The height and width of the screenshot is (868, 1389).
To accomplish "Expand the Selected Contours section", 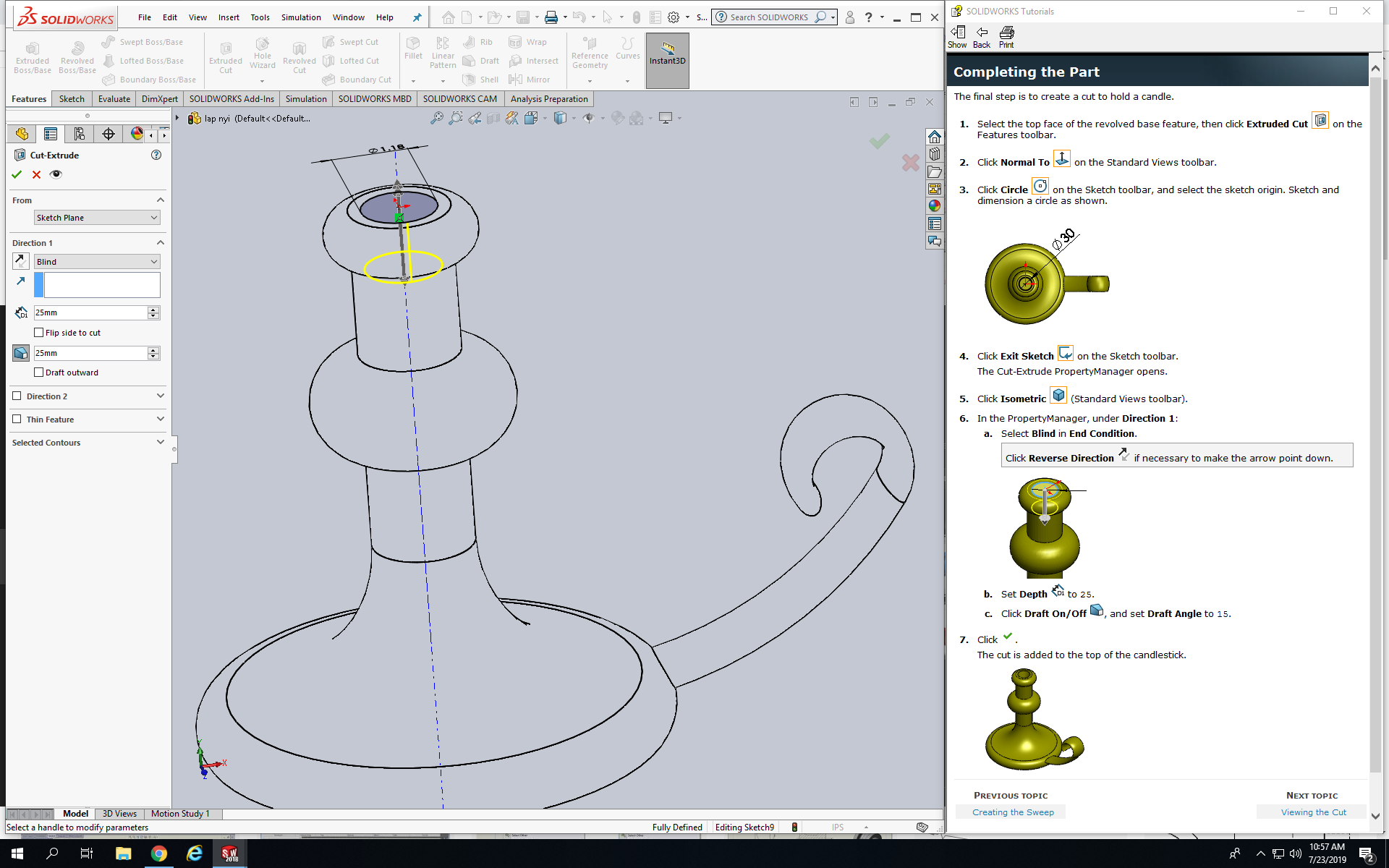I will click(x=160, y=443).
